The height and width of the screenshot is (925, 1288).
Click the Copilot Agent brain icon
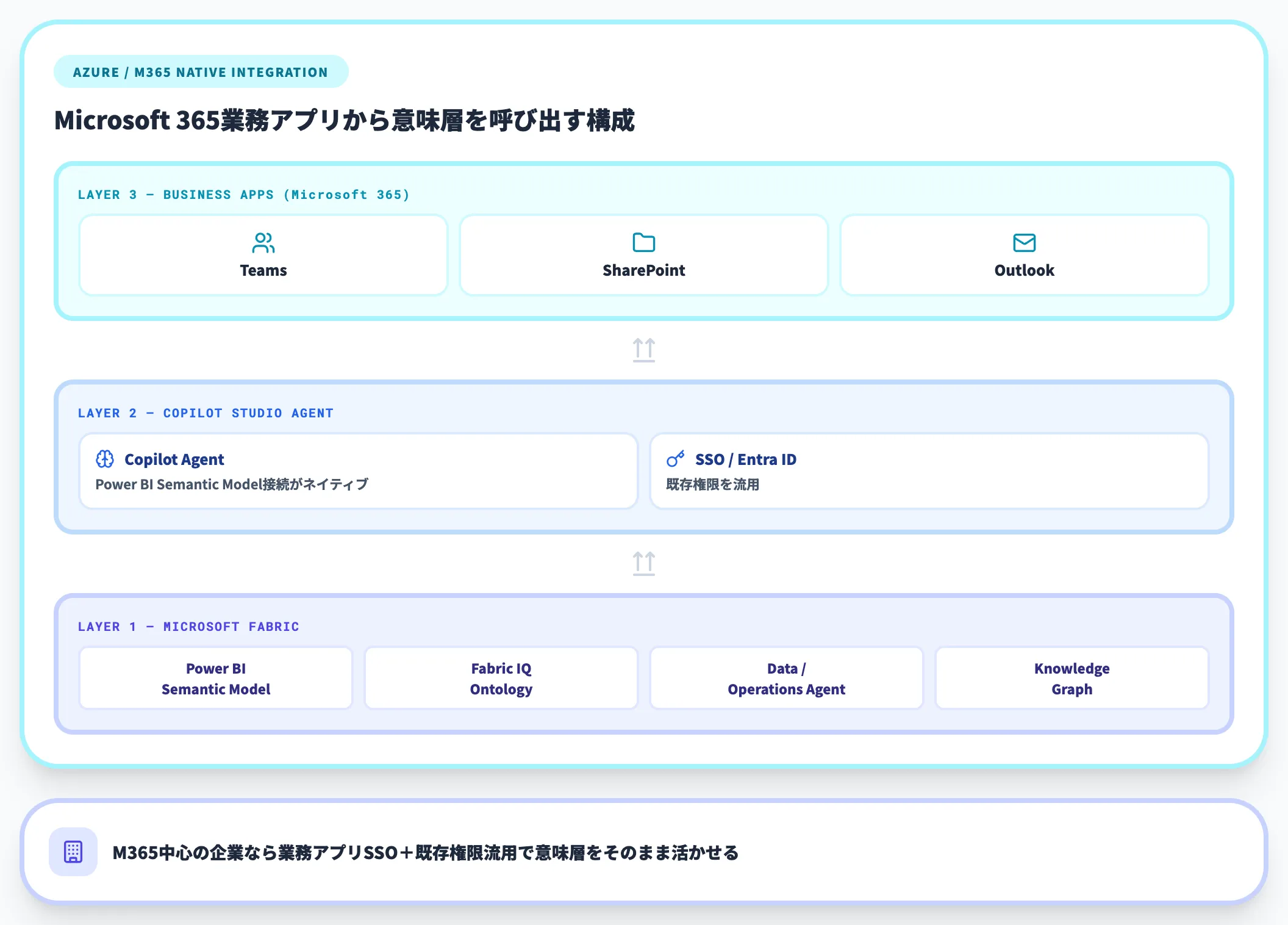(105, 459)
